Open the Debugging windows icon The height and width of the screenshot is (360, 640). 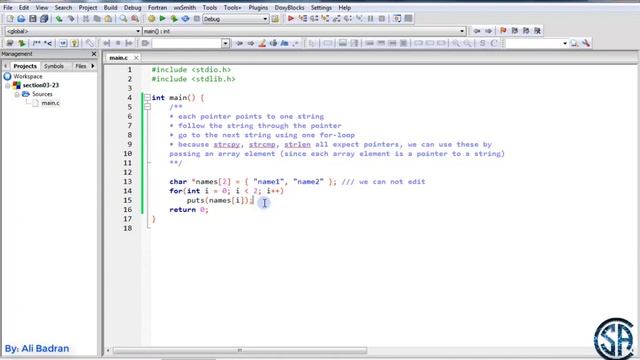pos(397,19)
